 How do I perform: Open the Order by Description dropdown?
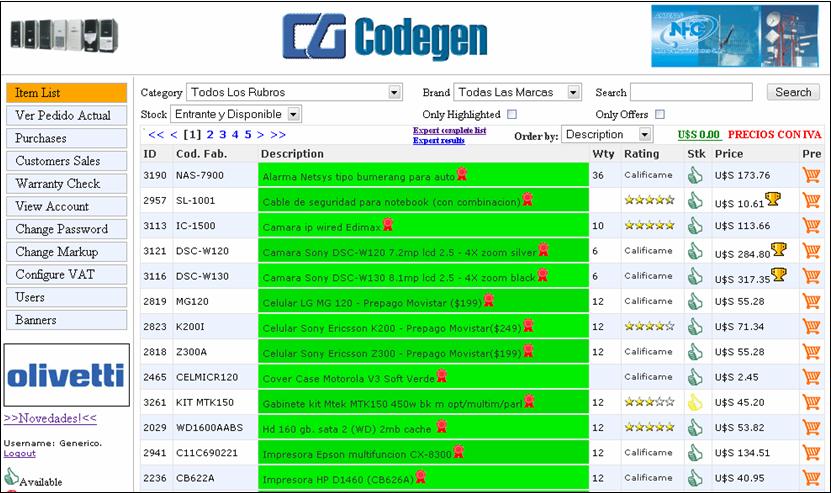coord(607,135)
